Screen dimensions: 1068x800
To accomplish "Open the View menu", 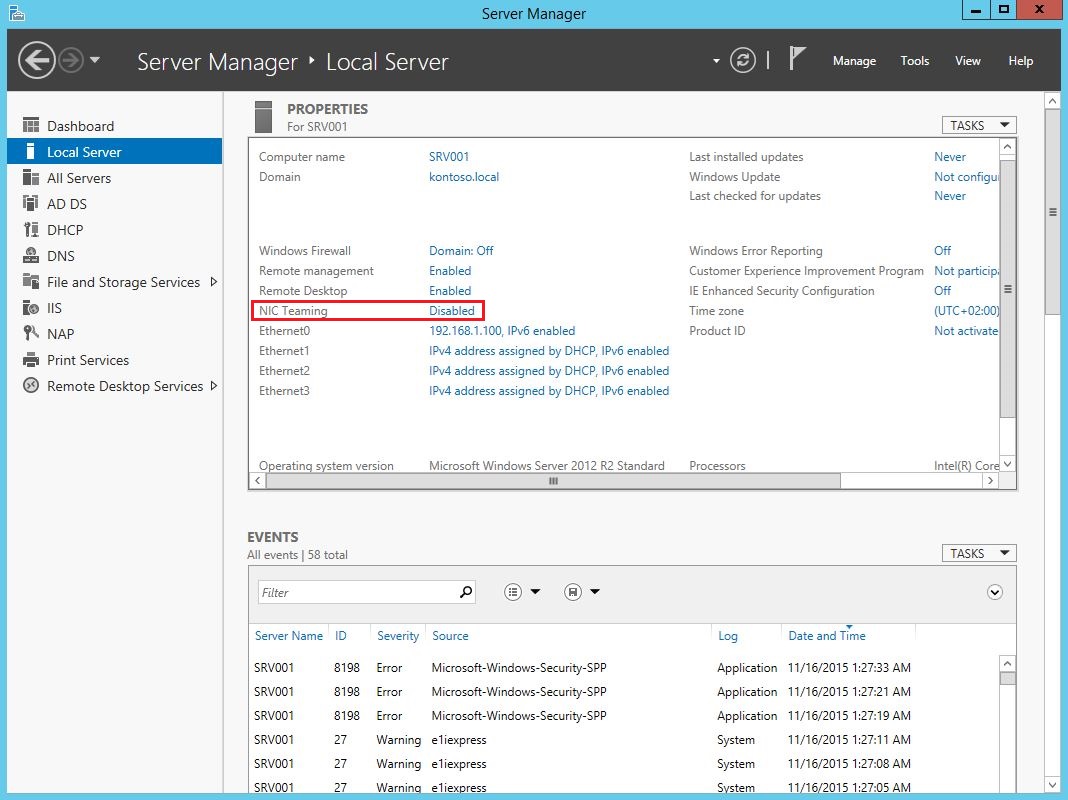I will 968,61.
